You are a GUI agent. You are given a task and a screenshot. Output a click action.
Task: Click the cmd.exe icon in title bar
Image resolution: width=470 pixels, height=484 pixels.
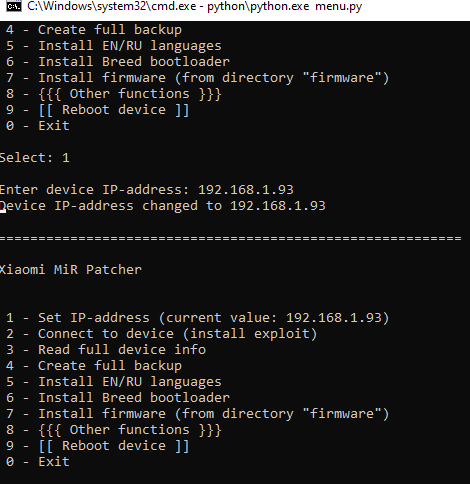[14, 6]
